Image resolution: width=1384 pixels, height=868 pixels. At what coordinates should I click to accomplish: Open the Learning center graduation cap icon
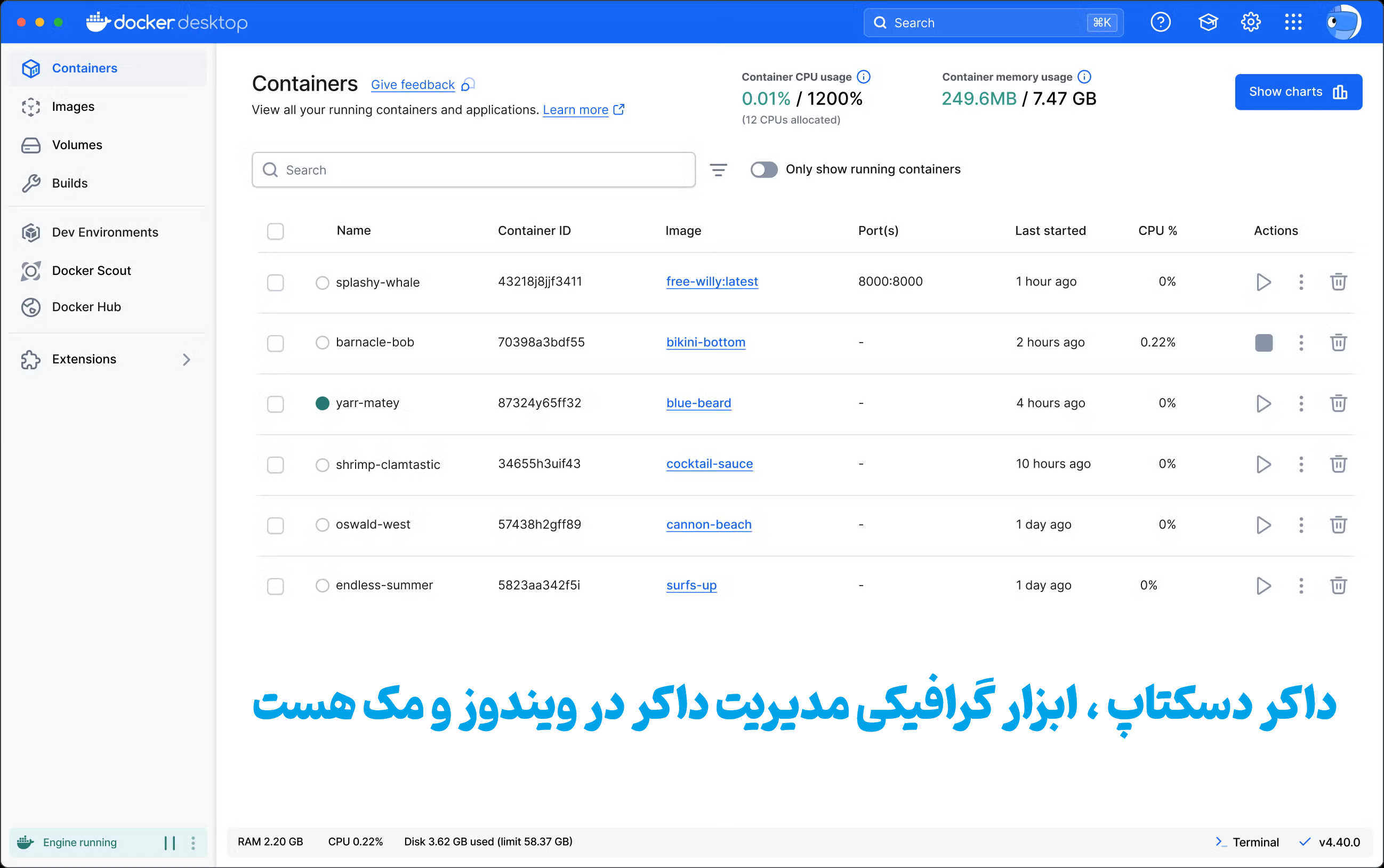tap(1208, 22)
